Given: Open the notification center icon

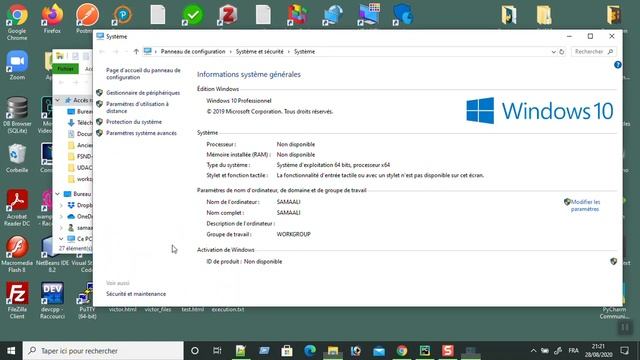Looking at the screenshot, I should [x=624, y=351].
